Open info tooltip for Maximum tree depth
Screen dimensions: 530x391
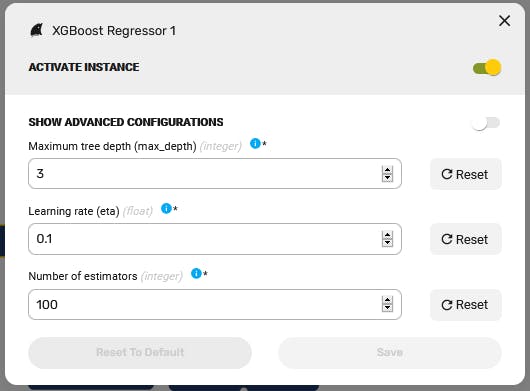pos(255,144)
